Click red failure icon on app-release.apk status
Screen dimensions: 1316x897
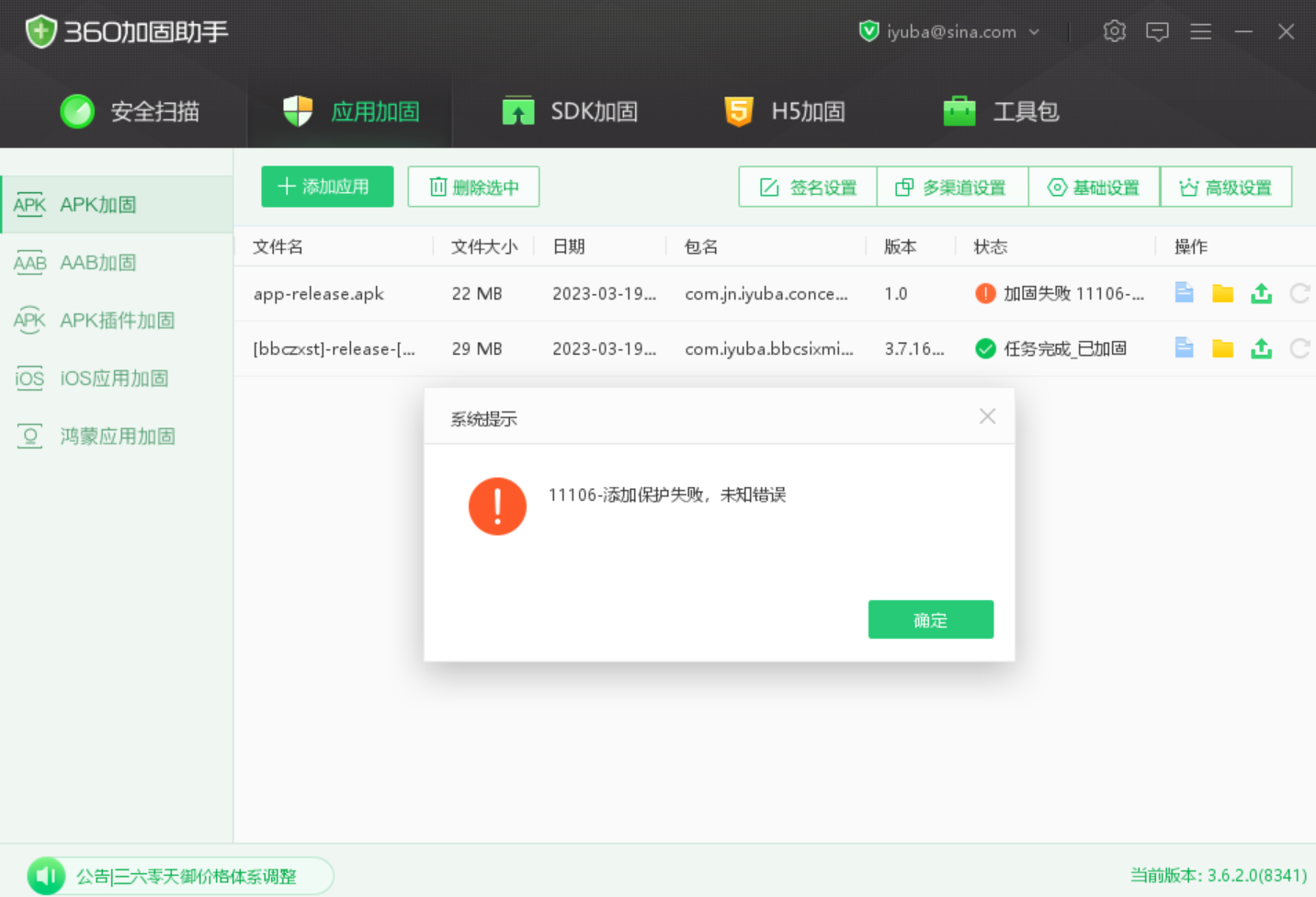pos(985,293)
